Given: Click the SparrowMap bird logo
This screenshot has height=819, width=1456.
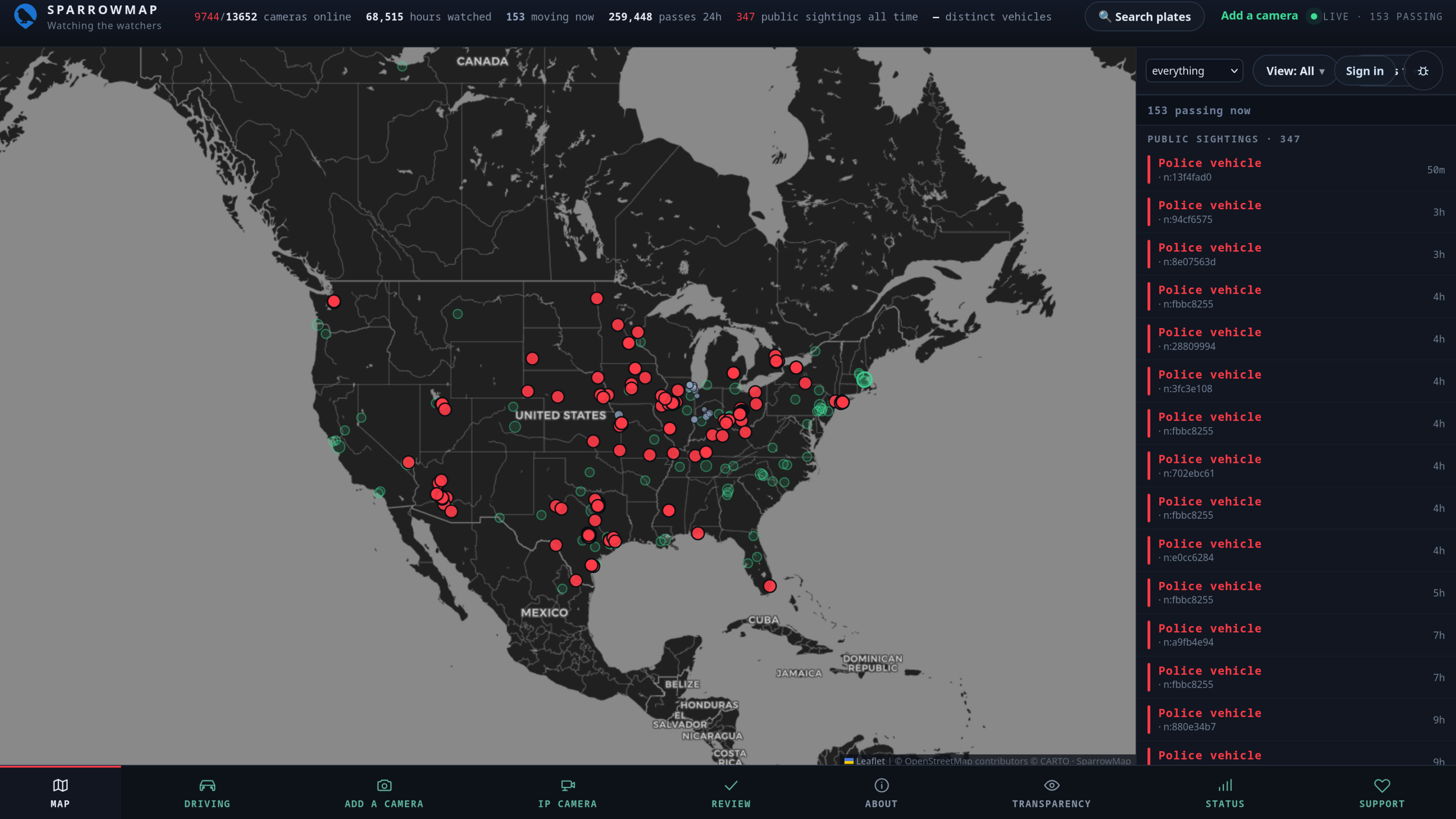Looking at the screenshot, I should [x=25, y=17].
